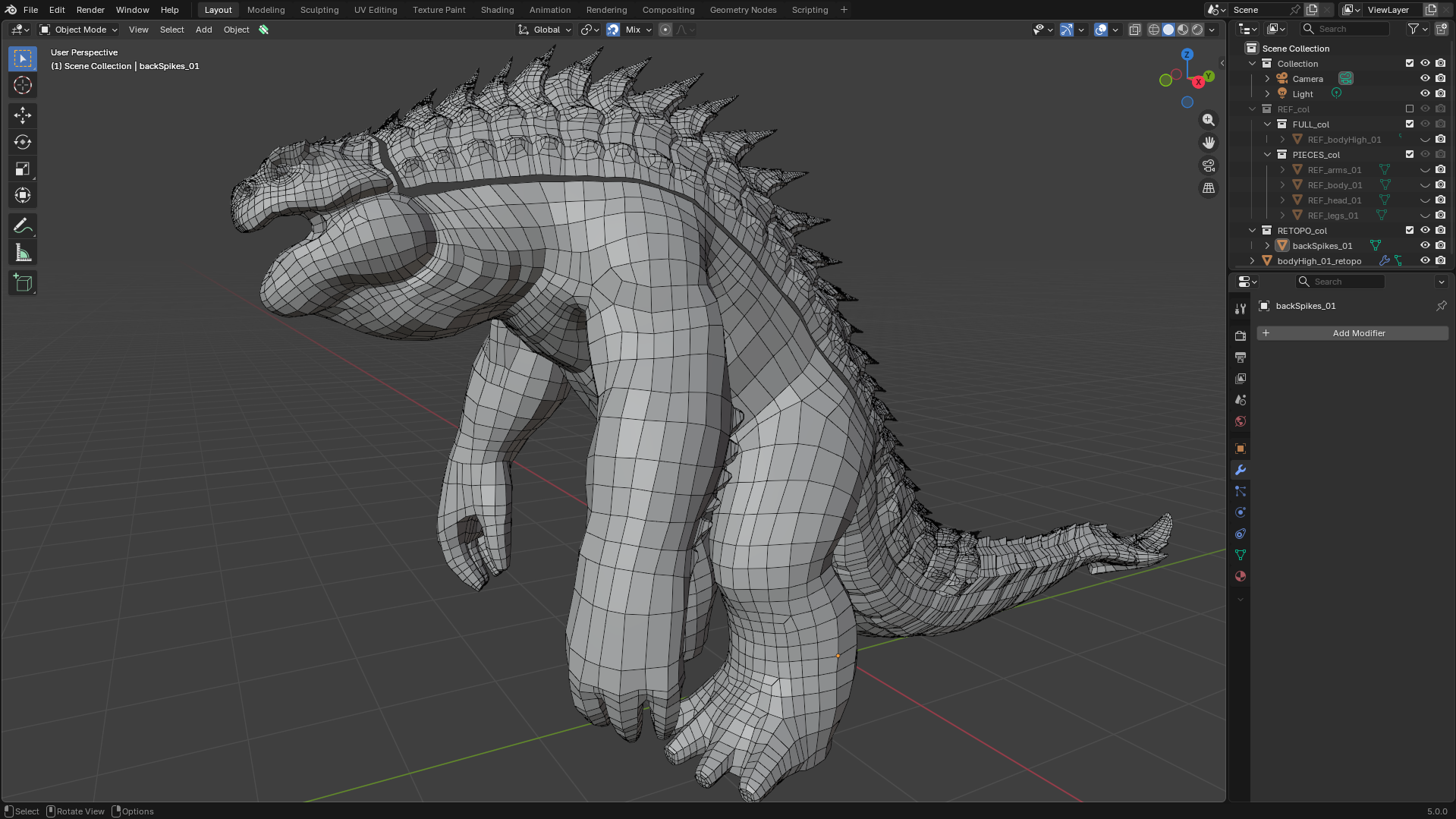Open the File menu

(30, 10)
